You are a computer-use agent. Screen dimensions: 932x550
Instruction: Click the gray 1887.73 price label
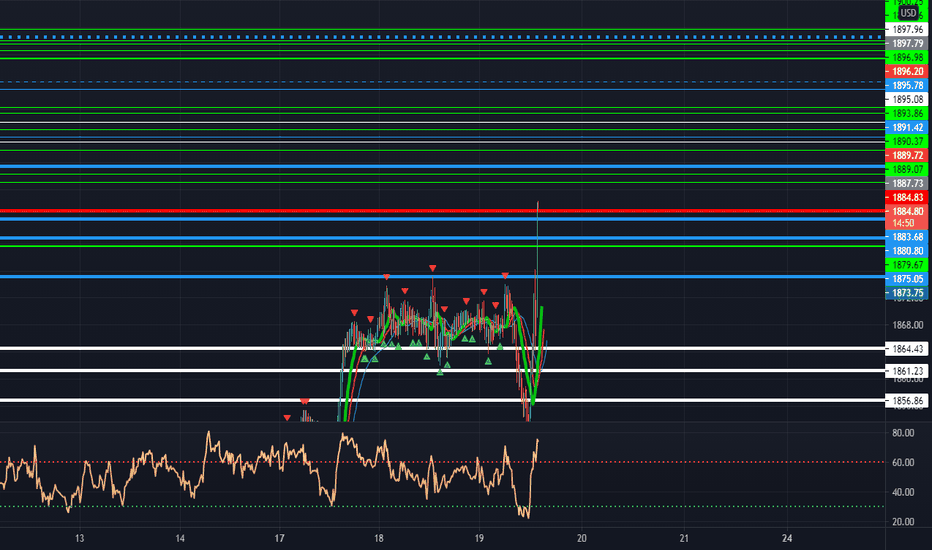(x=906, y=183)
